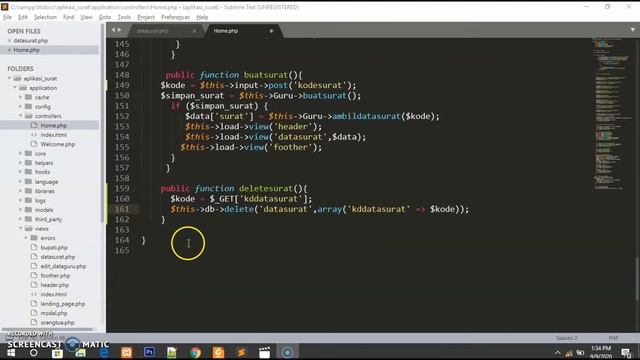This screenshot has height=360, width=640.
Task: Show hidden system tray icons
Action: pyautogui.click(x=558, y=353)
